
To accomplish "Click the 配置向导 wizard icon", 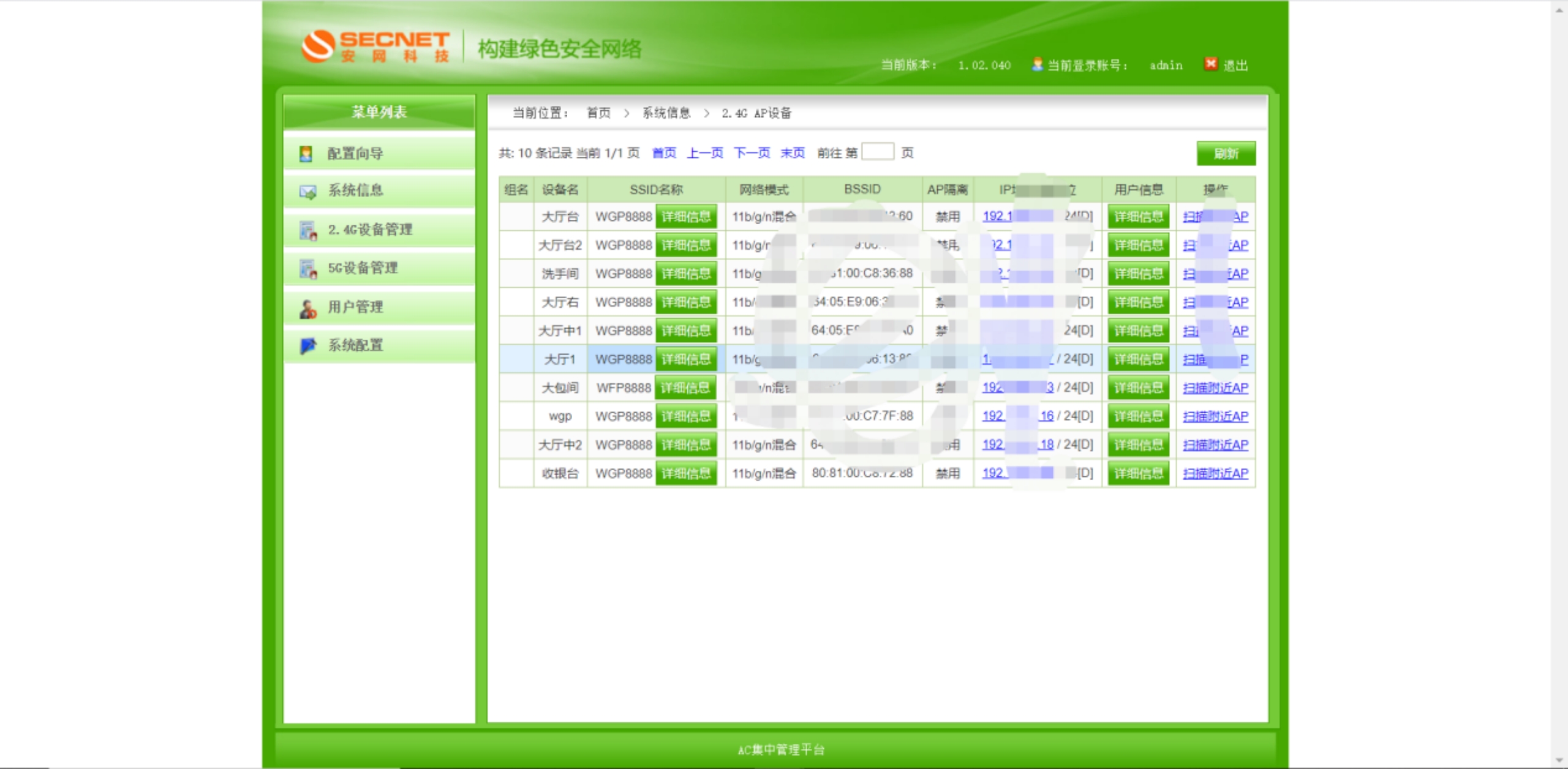I will pyautogui.click(x=306, y=153).
